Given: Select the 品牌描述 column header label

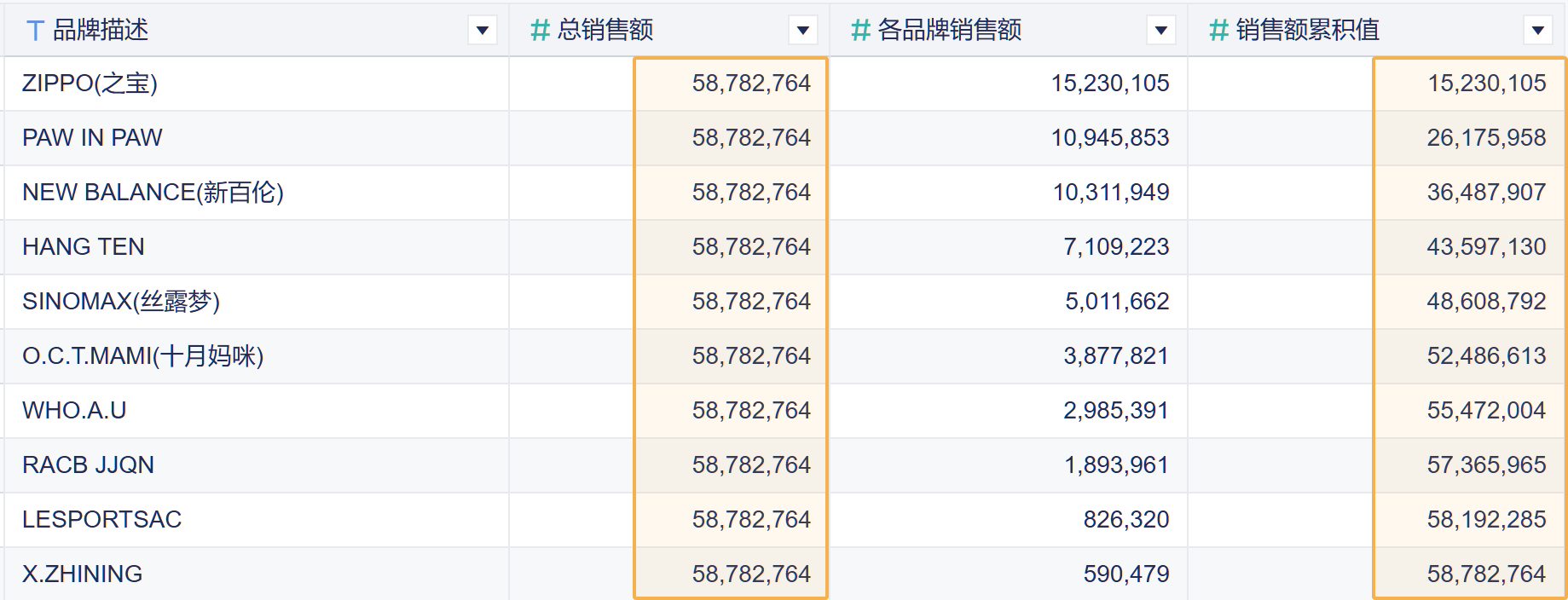Looking at the screenshot, I should (x=101, y=31).
